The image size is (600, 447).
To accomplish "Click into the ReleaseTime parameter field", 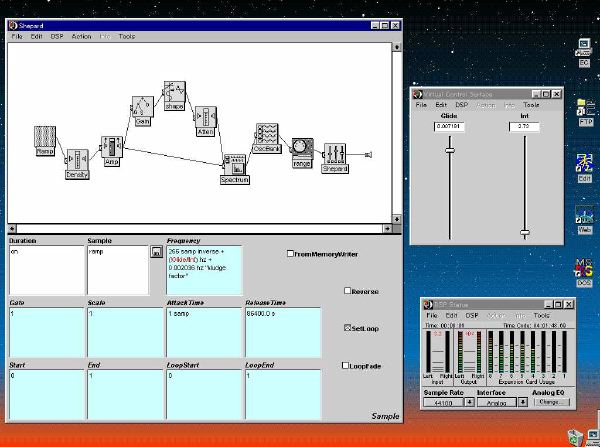I will (283, 332).
